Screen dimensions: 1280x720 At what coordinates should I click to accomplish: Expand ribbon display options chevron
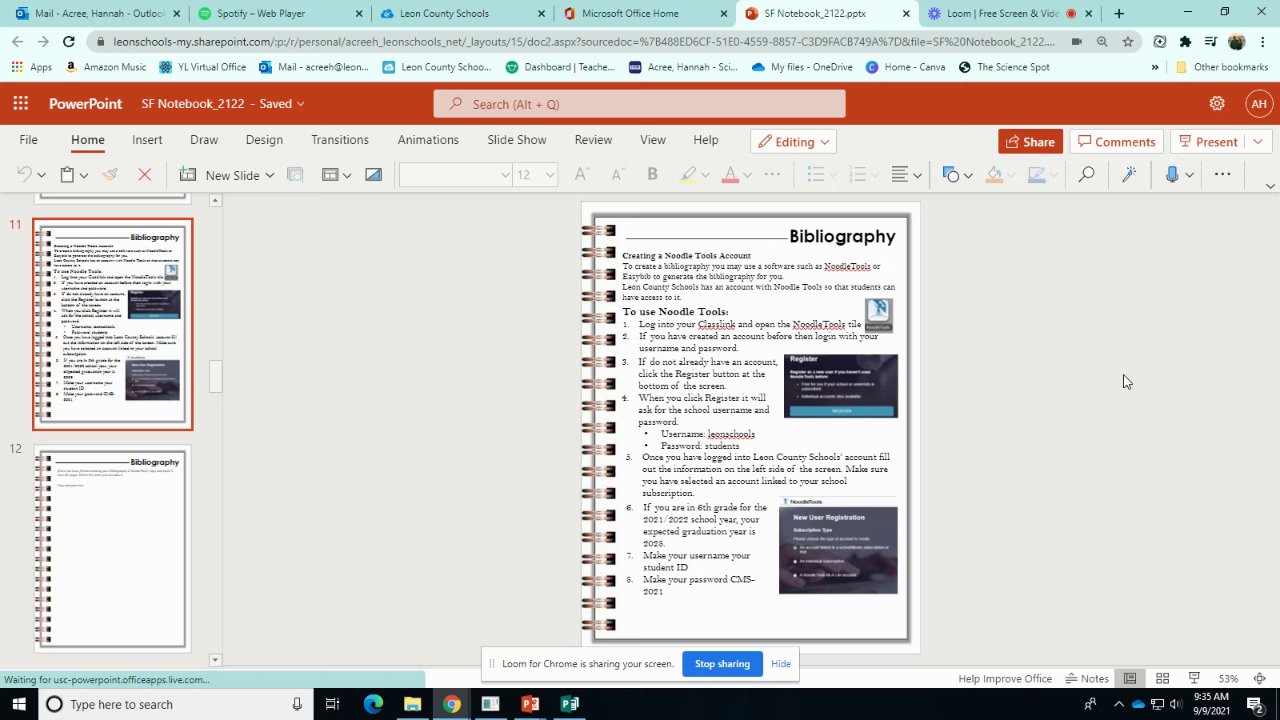(x=1270, y=186)
